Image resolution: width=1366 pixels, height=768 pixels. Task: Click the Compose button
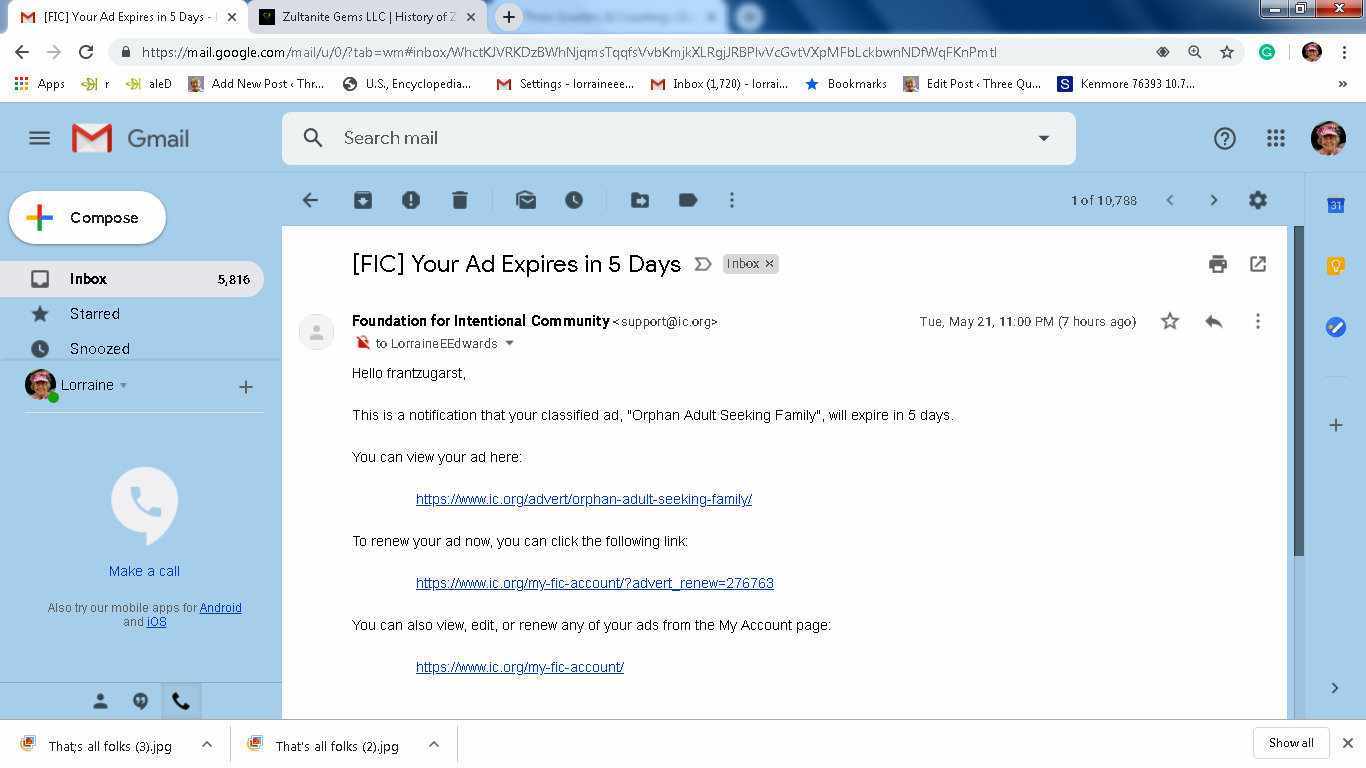87,218
